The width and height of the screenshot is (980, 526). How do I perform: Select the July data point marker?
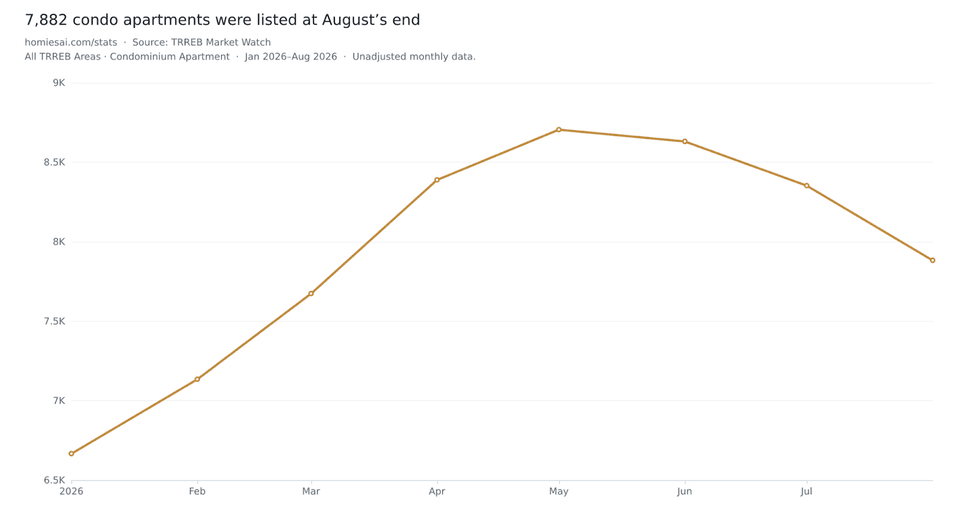pos(807,186)
